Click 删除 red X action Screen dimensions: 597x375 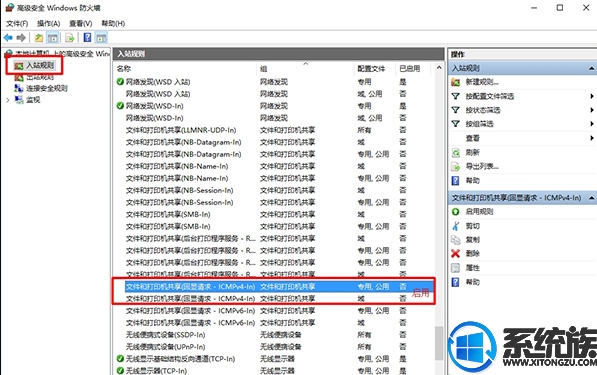click(x=472, y=253)
